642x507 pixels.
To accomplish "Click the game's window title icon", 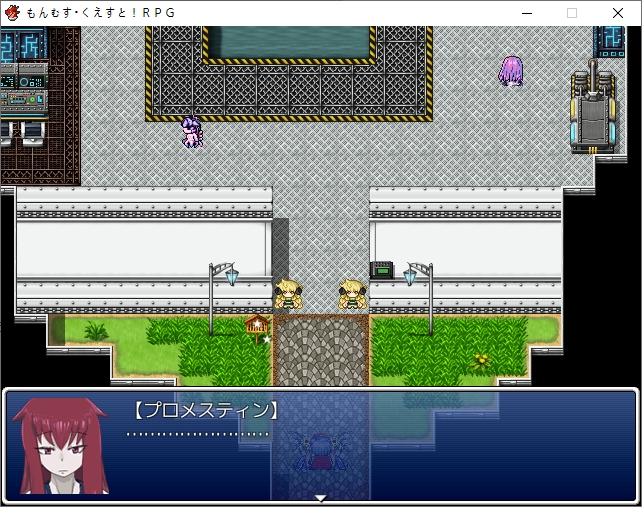I will click(12, 13).
